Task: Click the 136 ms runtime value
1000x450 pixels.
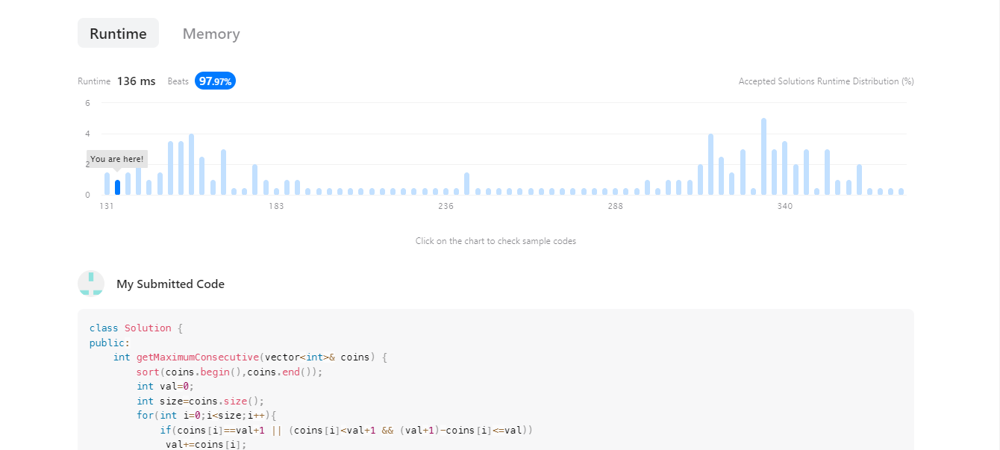Action: [136, 81]
